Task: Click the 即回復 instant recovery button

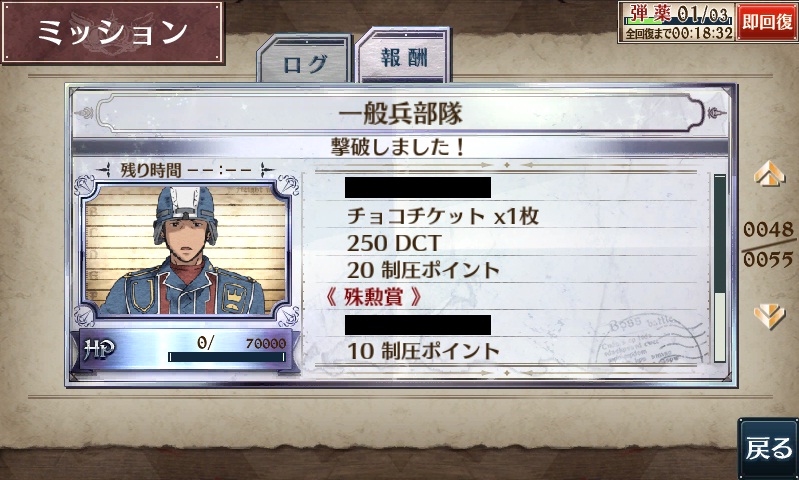Action: (767, 21)
